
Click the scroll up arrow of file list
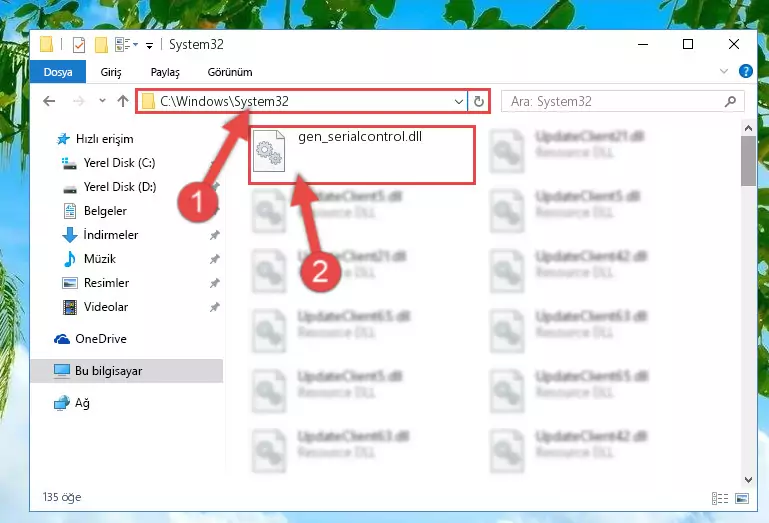point(748,129)
